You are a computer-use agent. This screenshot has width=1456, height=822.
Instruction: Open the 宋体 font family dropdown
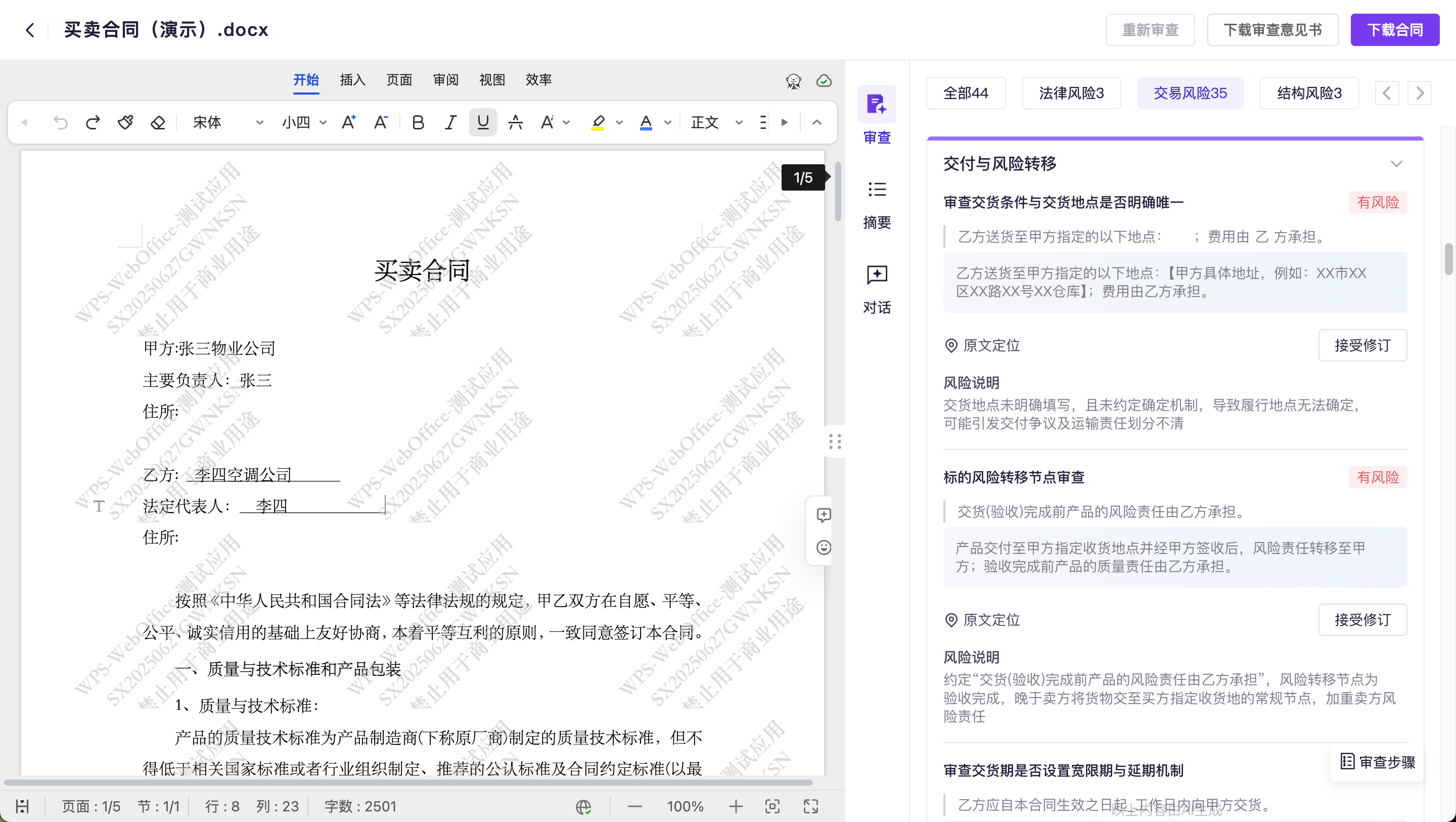[259, 122]
